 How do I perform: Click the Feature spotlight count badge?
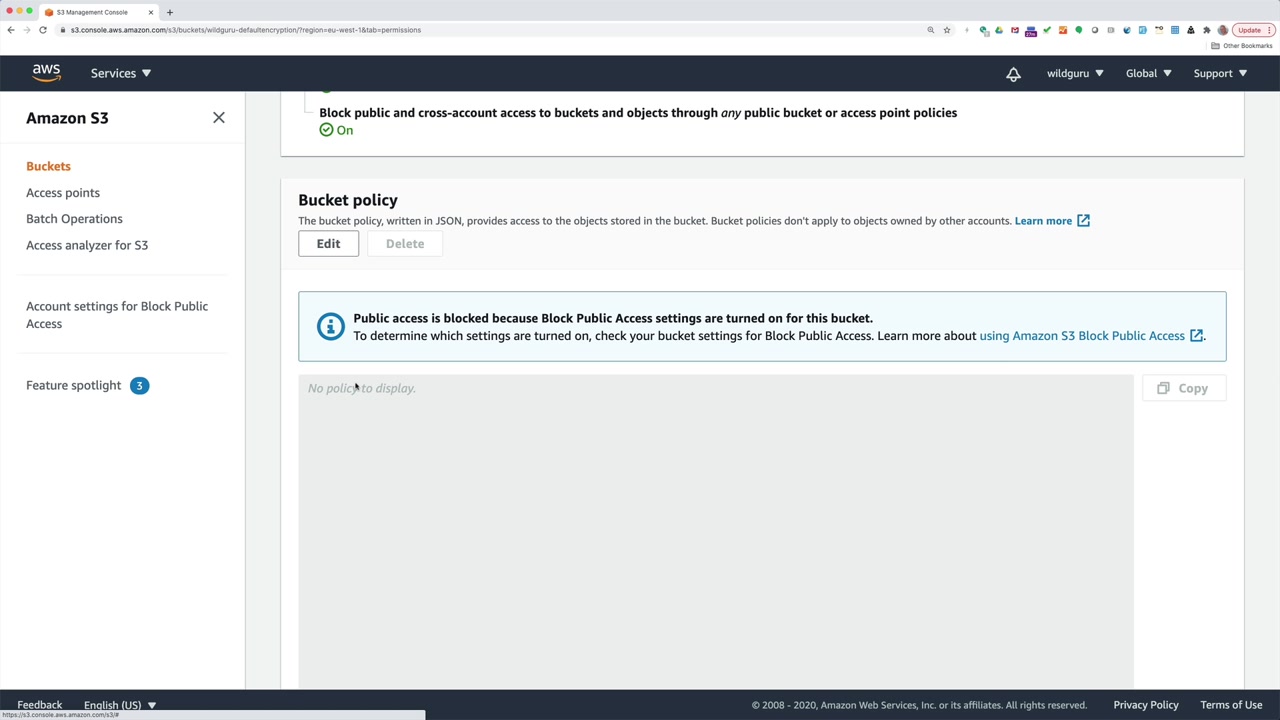[x=139, y=385]
